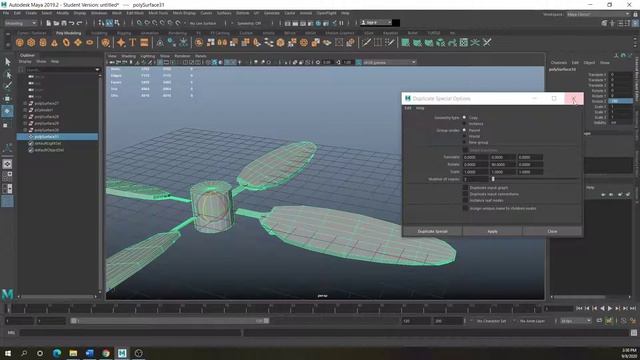Choose the Paint Selection brush tool
The image size is (640, 360).
click(7, 86)
